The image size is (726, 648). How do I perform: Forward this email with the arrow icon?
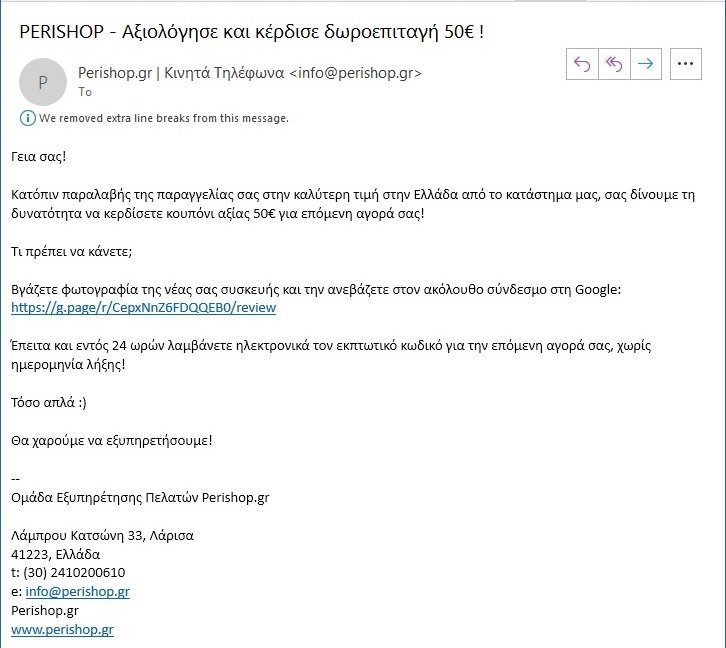click(x=645, y=64)
